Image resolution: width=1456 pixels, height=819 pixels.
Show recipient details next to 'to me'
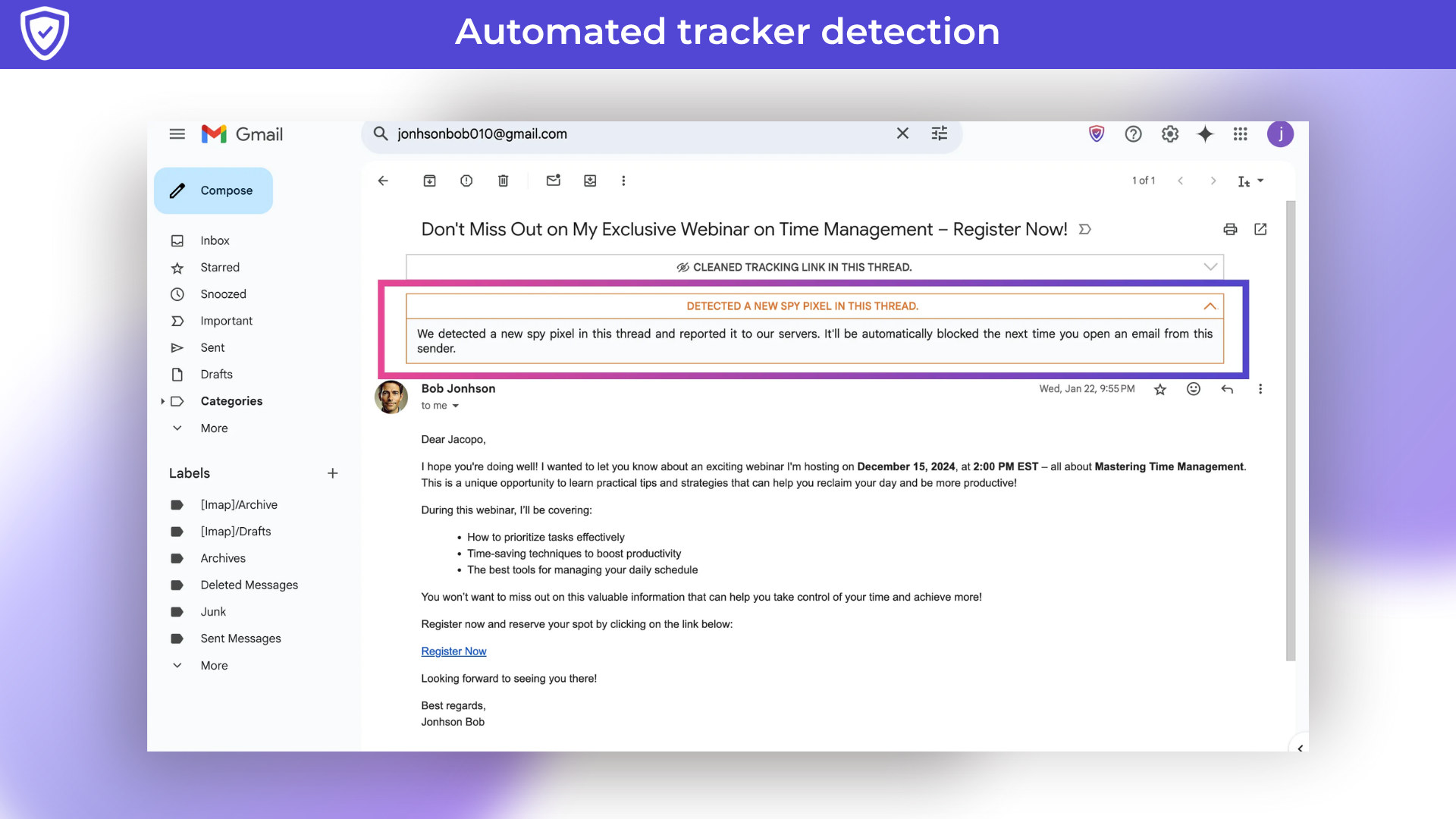[456, 406]
